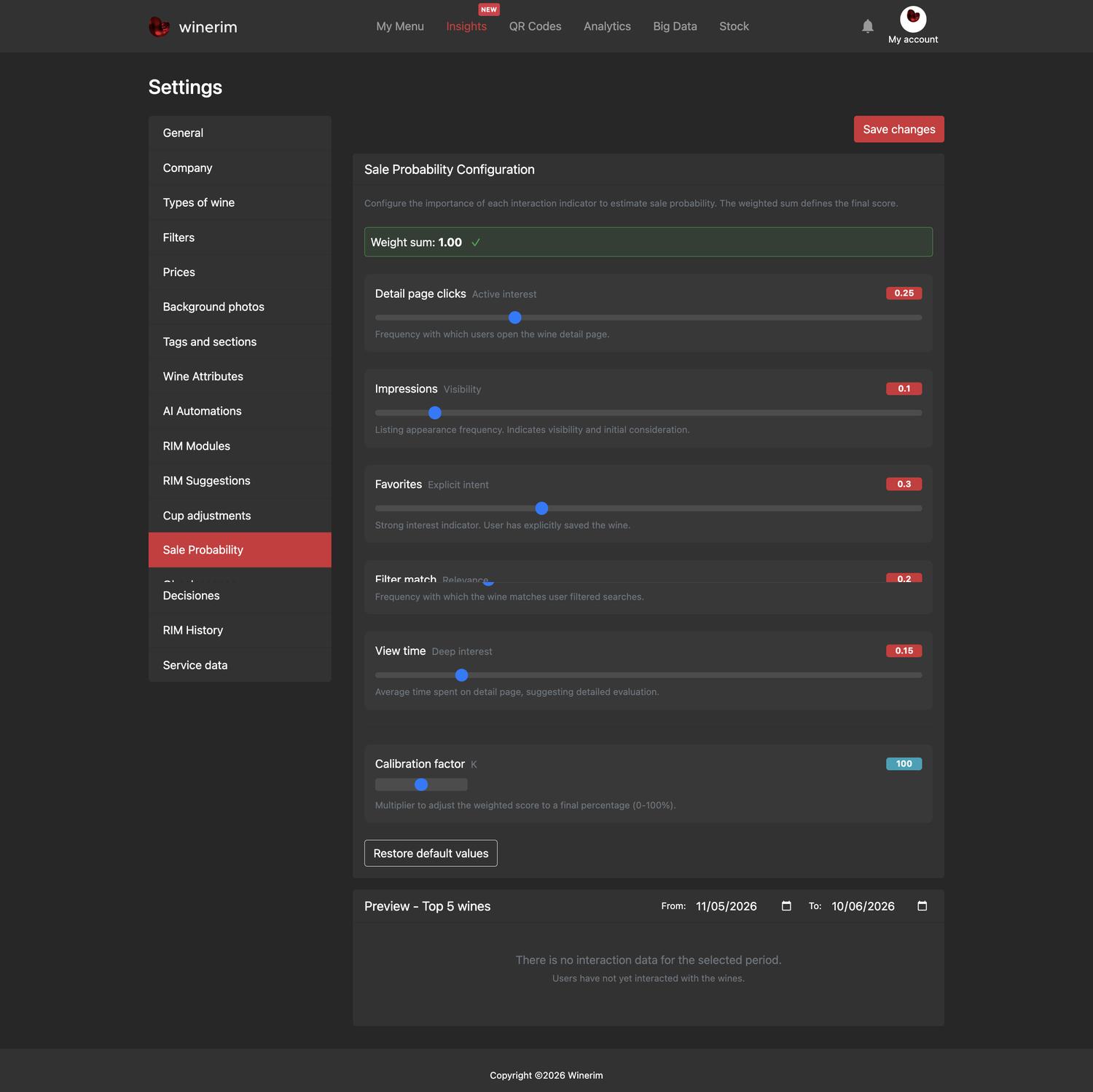Open Analytics in top navigation
This screenshot has width=1093, height=1092.
click(607, 26)
